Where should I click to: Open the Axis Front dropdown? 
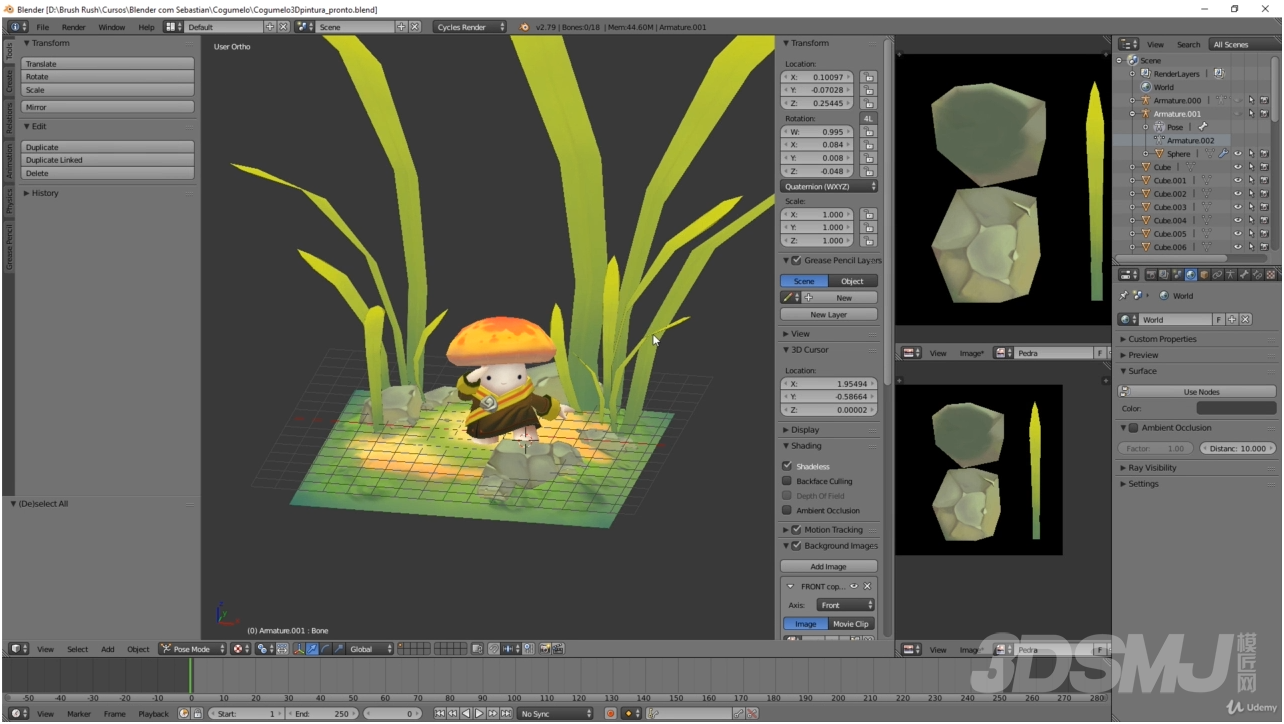click(846, 605)
